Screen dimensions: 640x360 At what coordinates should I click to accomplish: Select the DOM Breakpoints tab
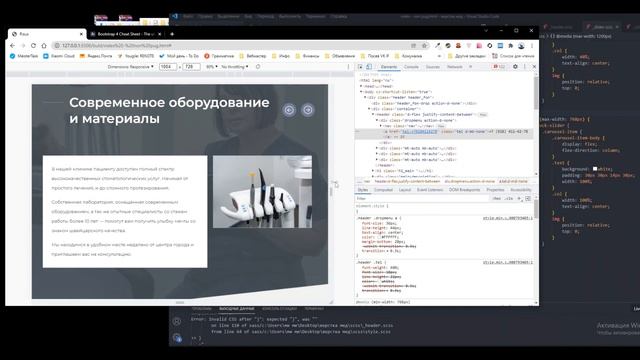click(464, 190)
